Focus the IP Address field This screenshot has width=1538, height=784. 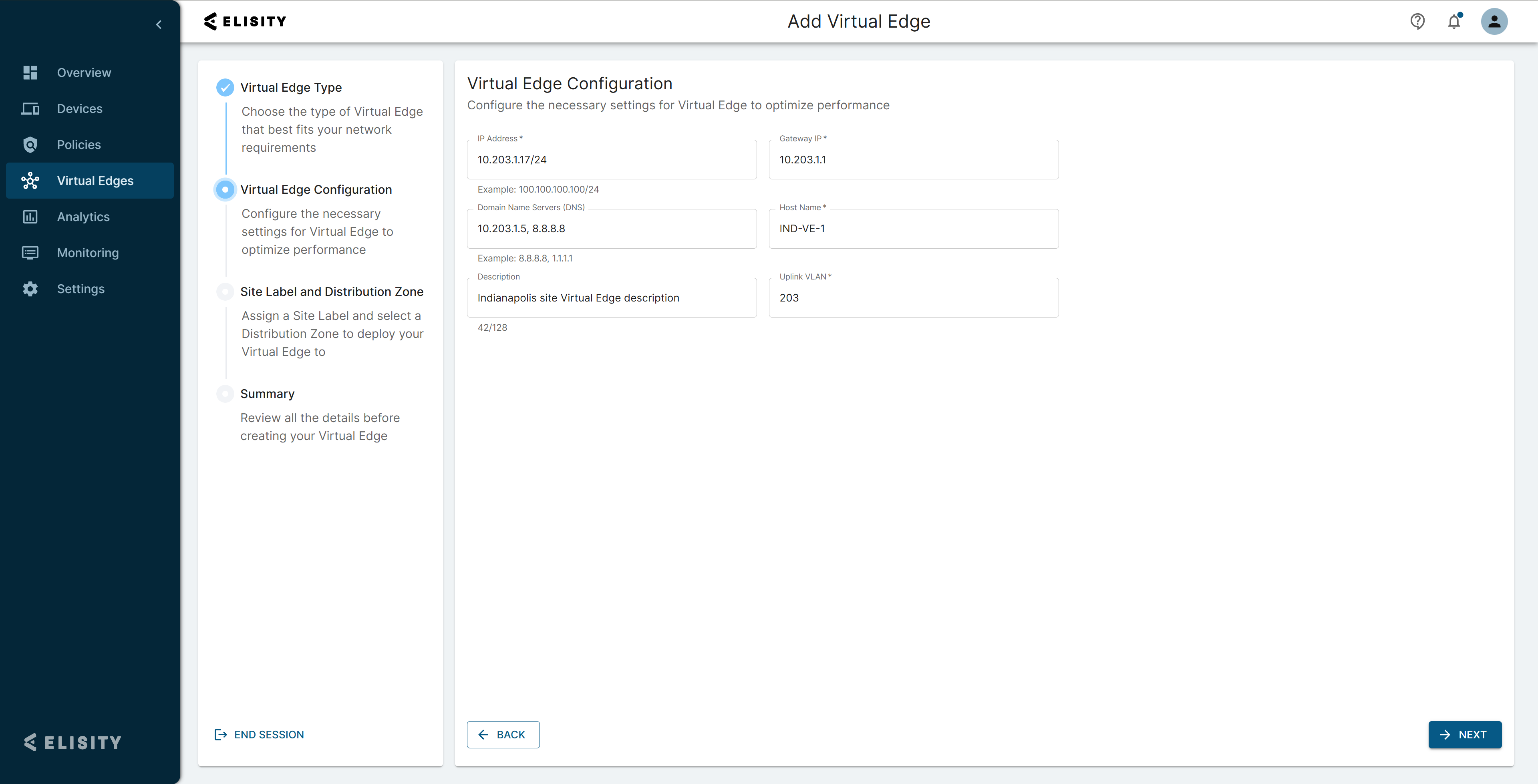point(611,159)
